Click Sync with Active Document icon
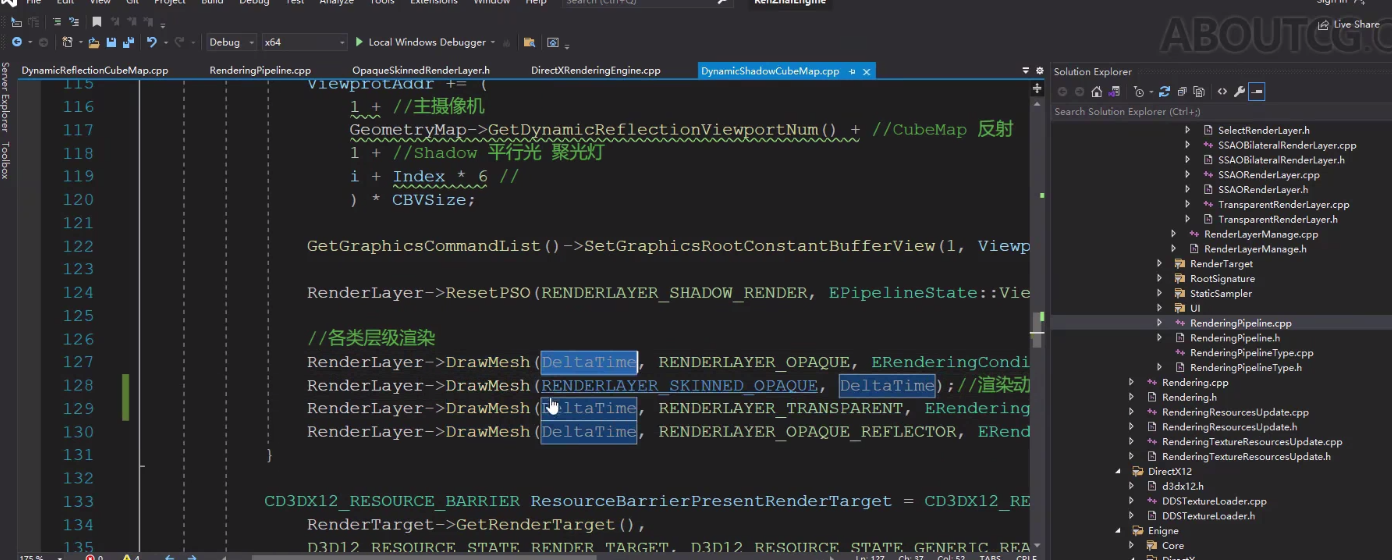Screen dimensions: 1392x560 pyautogui.click(x=1164, y=91)
